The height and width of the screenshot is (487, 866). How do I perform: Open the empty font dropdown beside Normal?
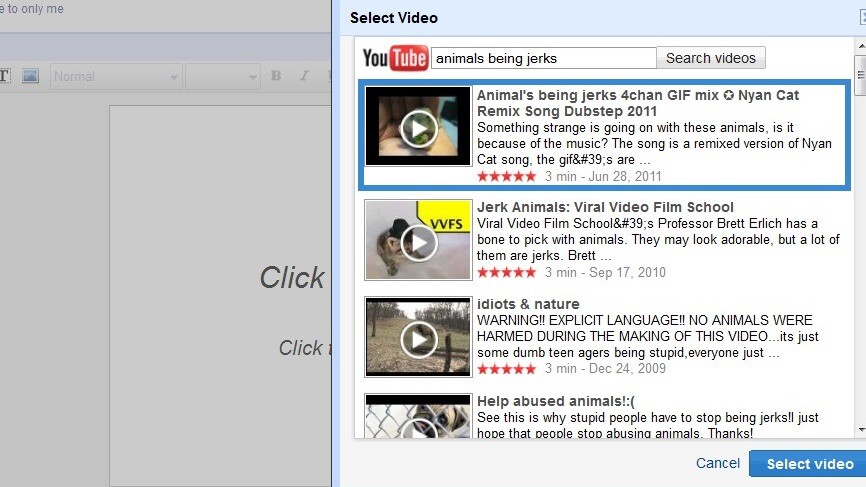click(222, 76)
